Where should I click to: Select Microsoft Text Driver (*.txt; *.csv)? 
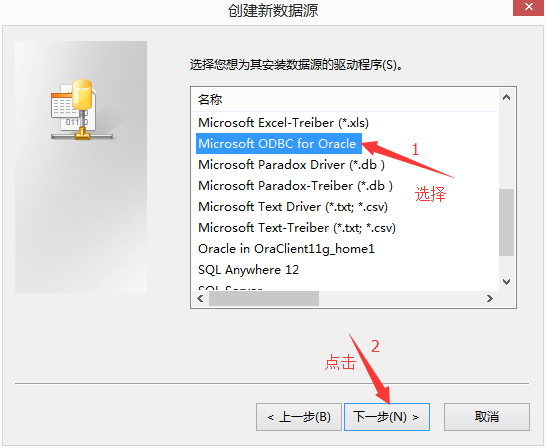click(293, 207)
